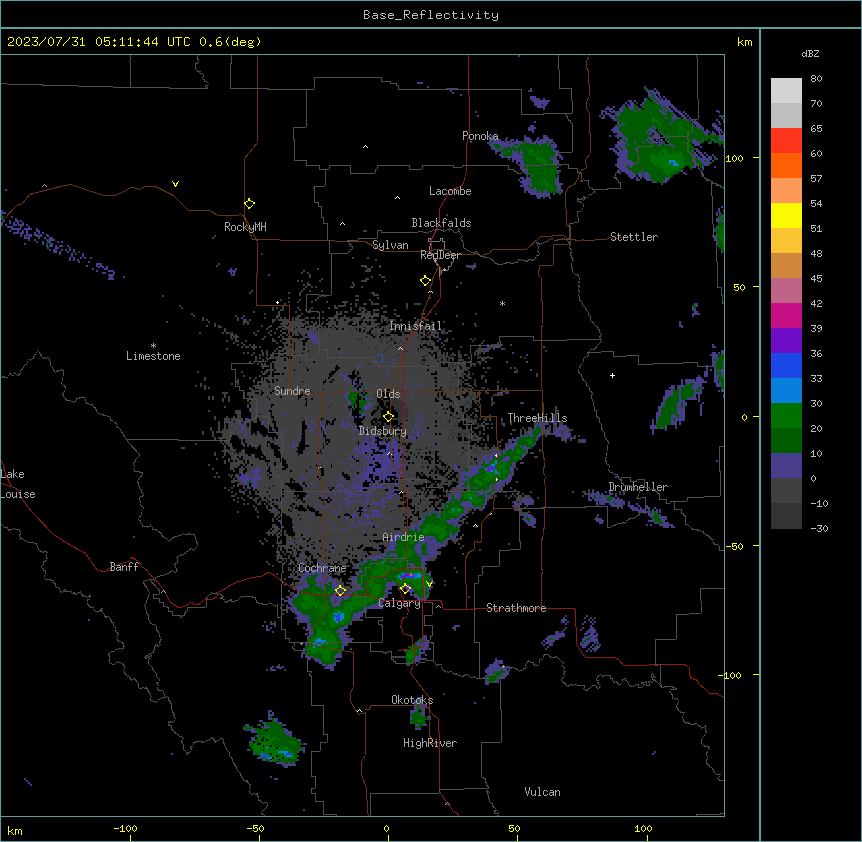This screenshot has width=862, height=842.
Task: Choose the 39 to 36 dBZ purple swatch
Action: coord(786,341)
